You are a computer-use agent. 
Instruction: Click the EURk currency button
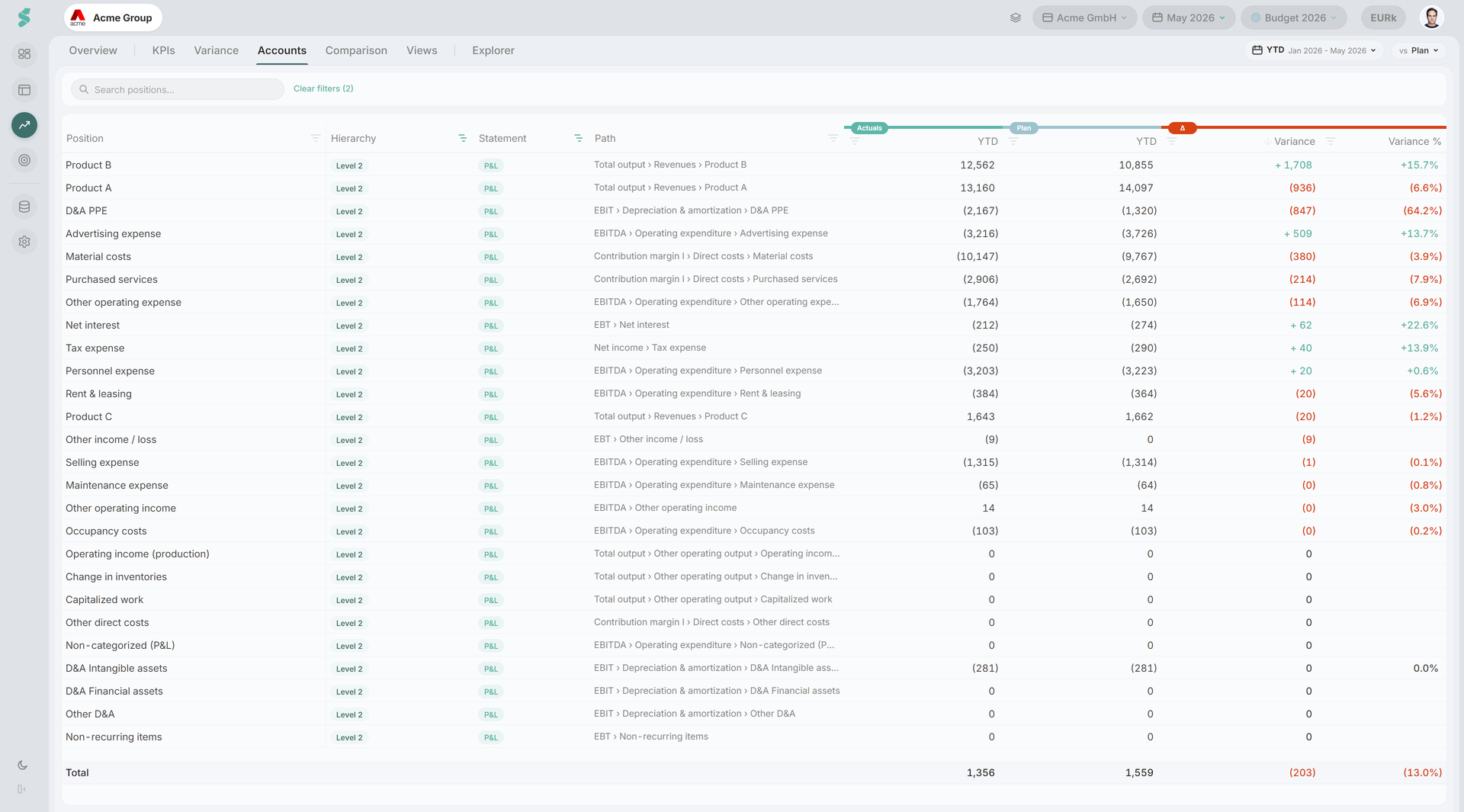click(x=1383, y=18)
